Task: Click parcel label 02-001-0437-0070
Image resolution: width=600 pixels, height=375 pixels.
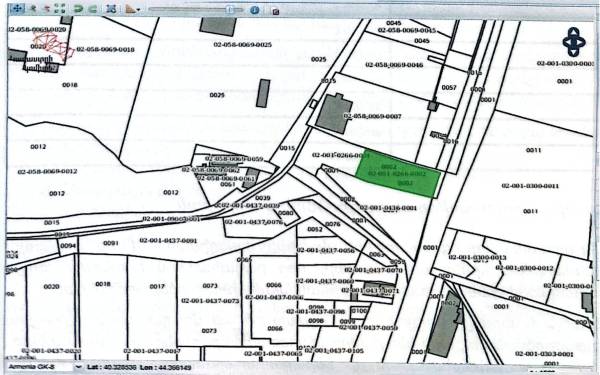Action: click(x=373, y=270)
